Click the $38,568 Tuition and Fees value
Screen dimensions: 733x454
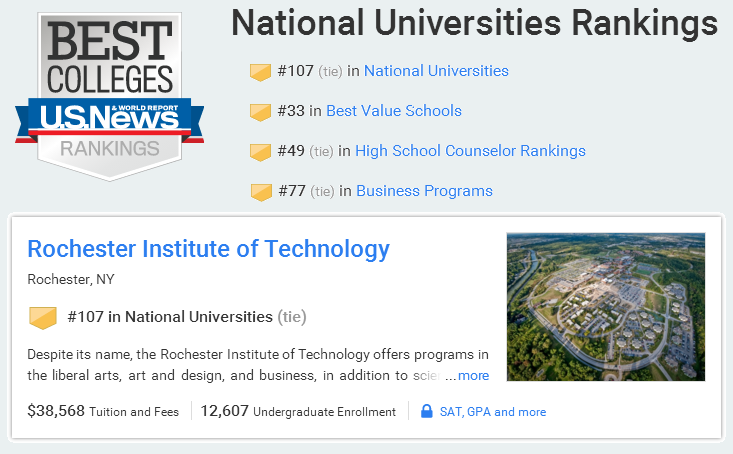[x=103, y=411]
